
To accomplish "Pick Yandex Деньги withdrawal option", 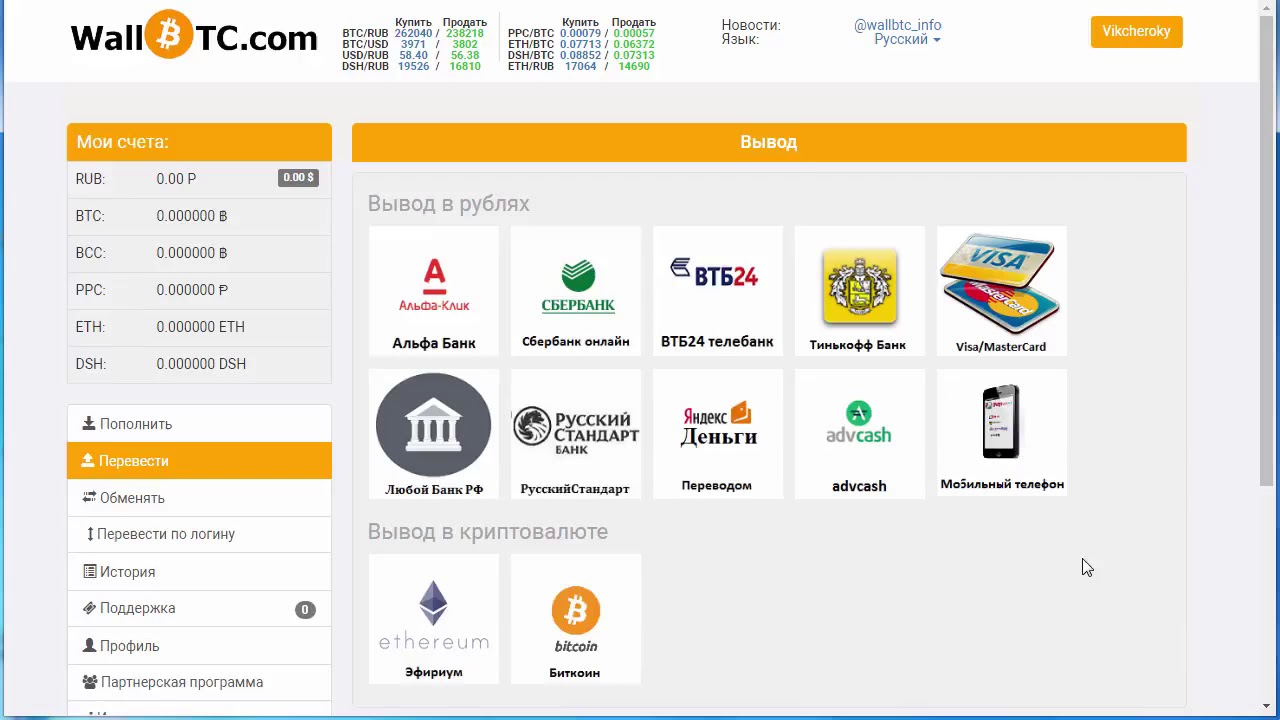I will pyautogui.click(x=717, y=434).
